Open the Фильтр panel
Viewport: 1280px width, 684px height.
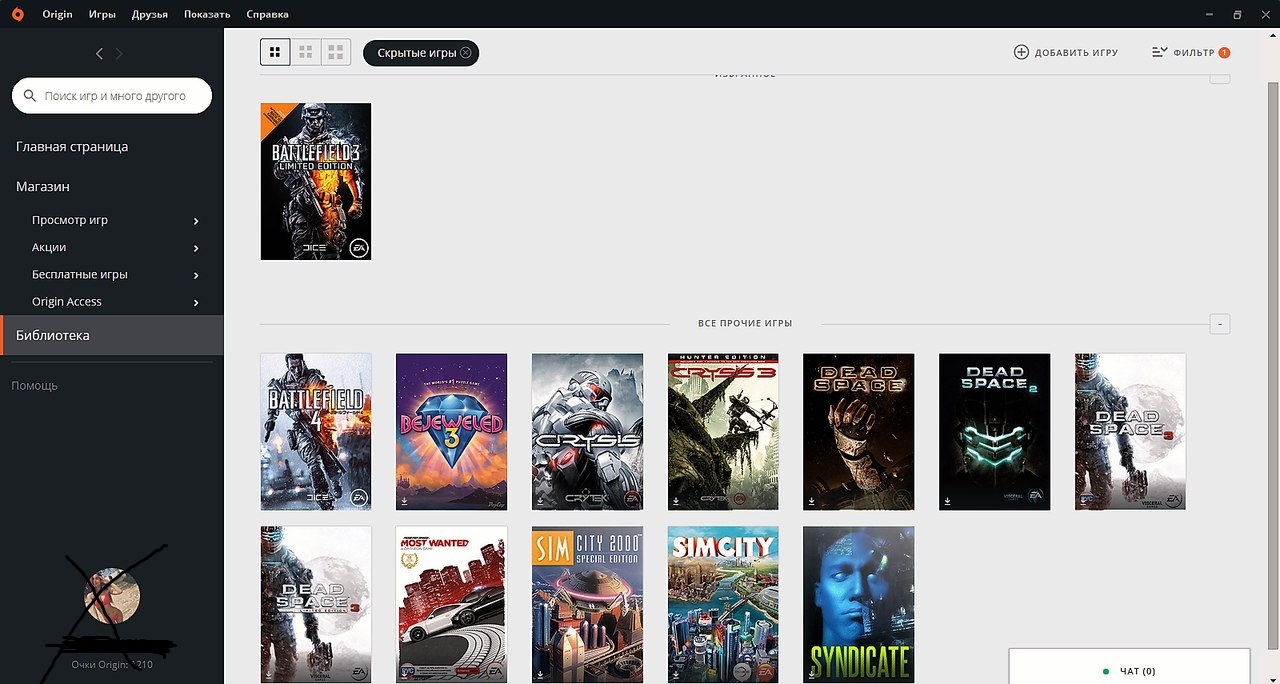1190,52
